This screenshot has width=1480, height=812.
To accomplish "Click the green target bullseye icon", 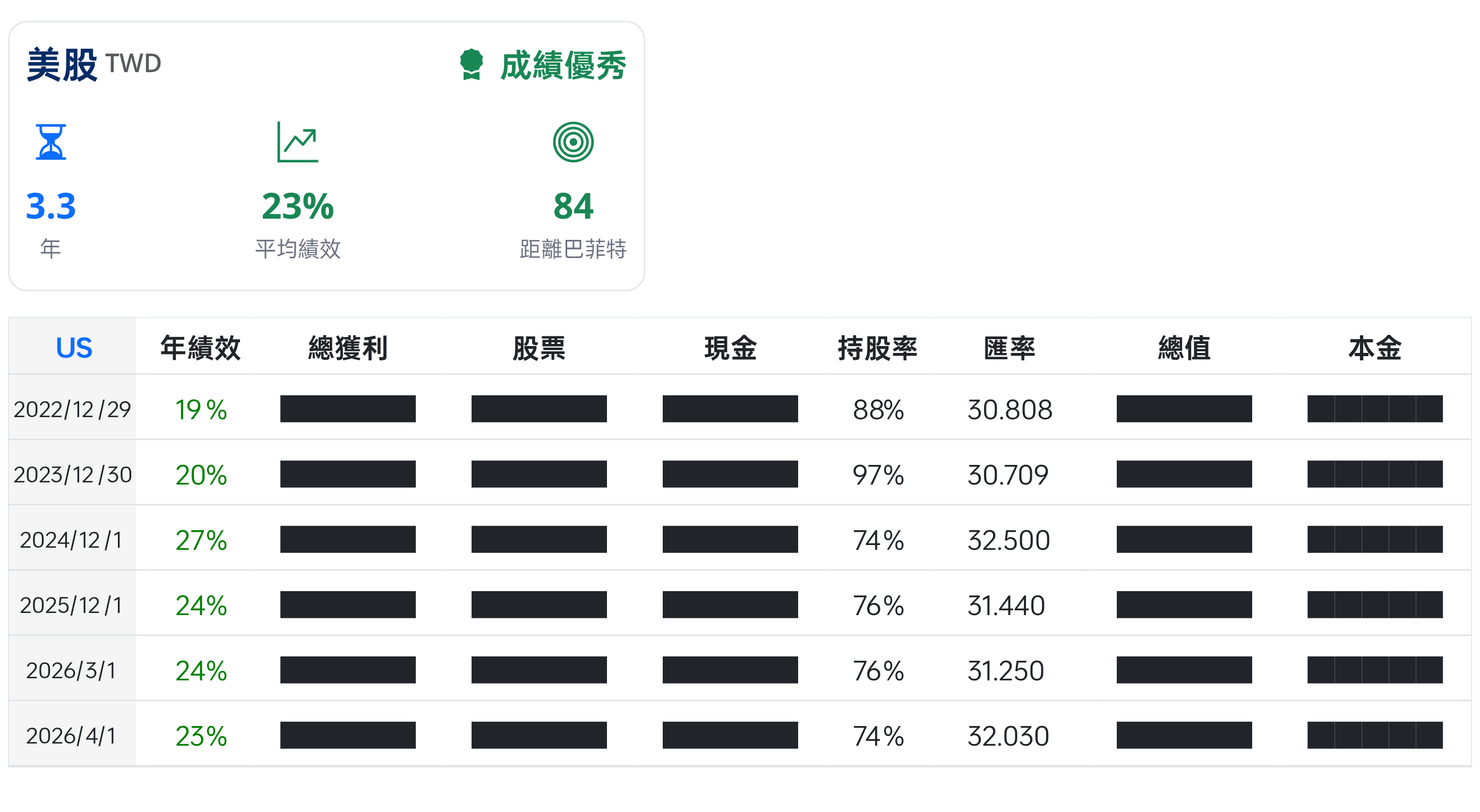I will [x=573, y=142].
